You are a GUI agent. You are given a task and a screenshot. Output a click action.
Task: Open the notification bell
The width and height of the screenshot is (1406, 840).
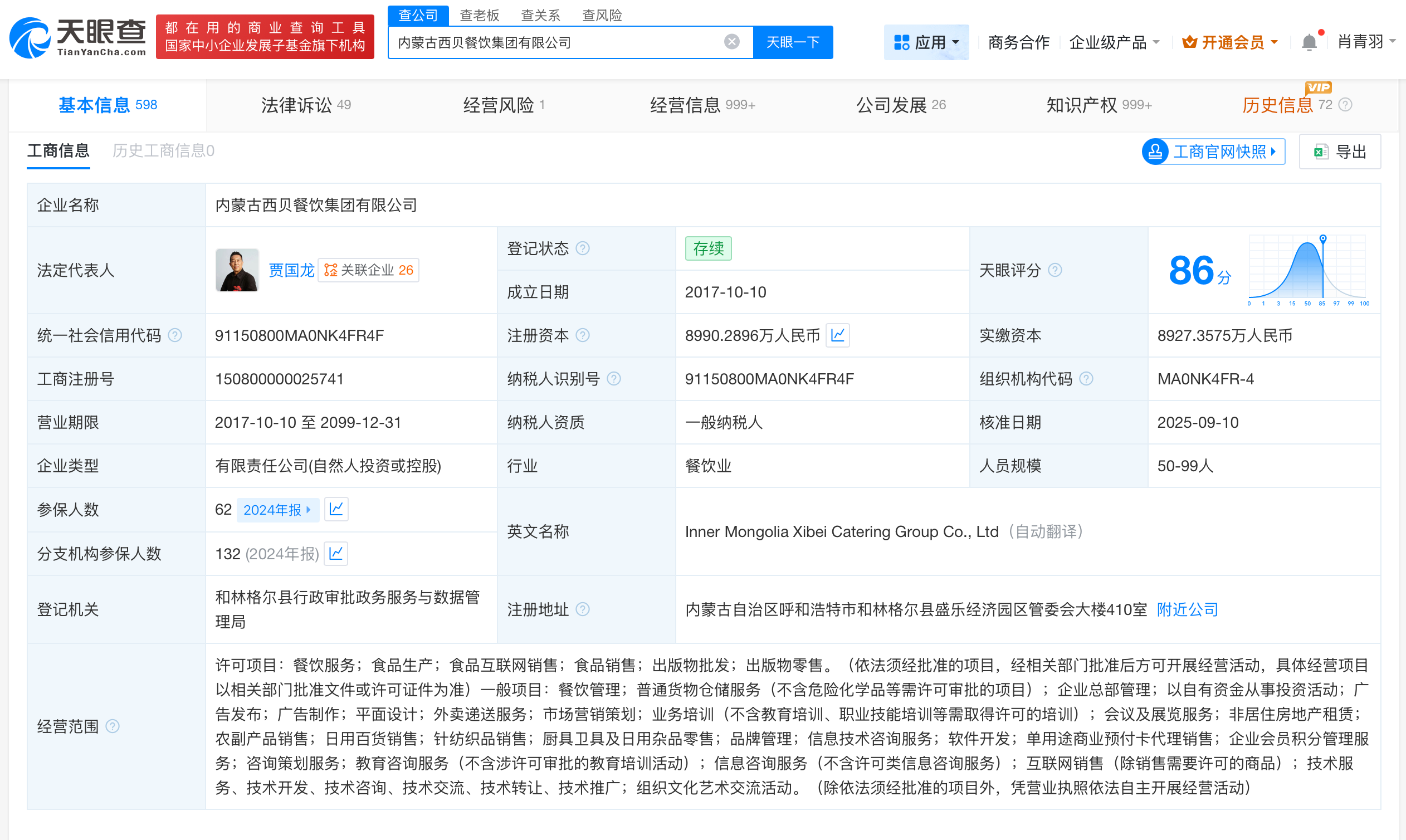tap(1309, 41)
